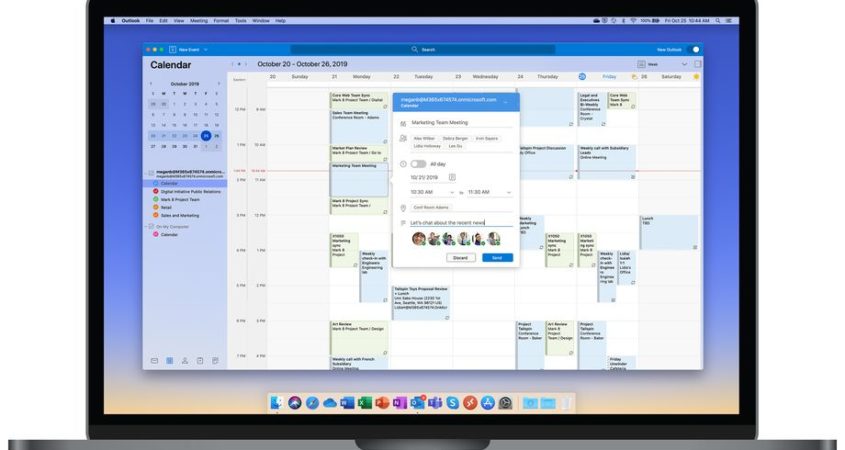The image size is (845, 450).
Task: Toggle the New Outlook switch
Action: pyautogui.click(x=696, y=49)
